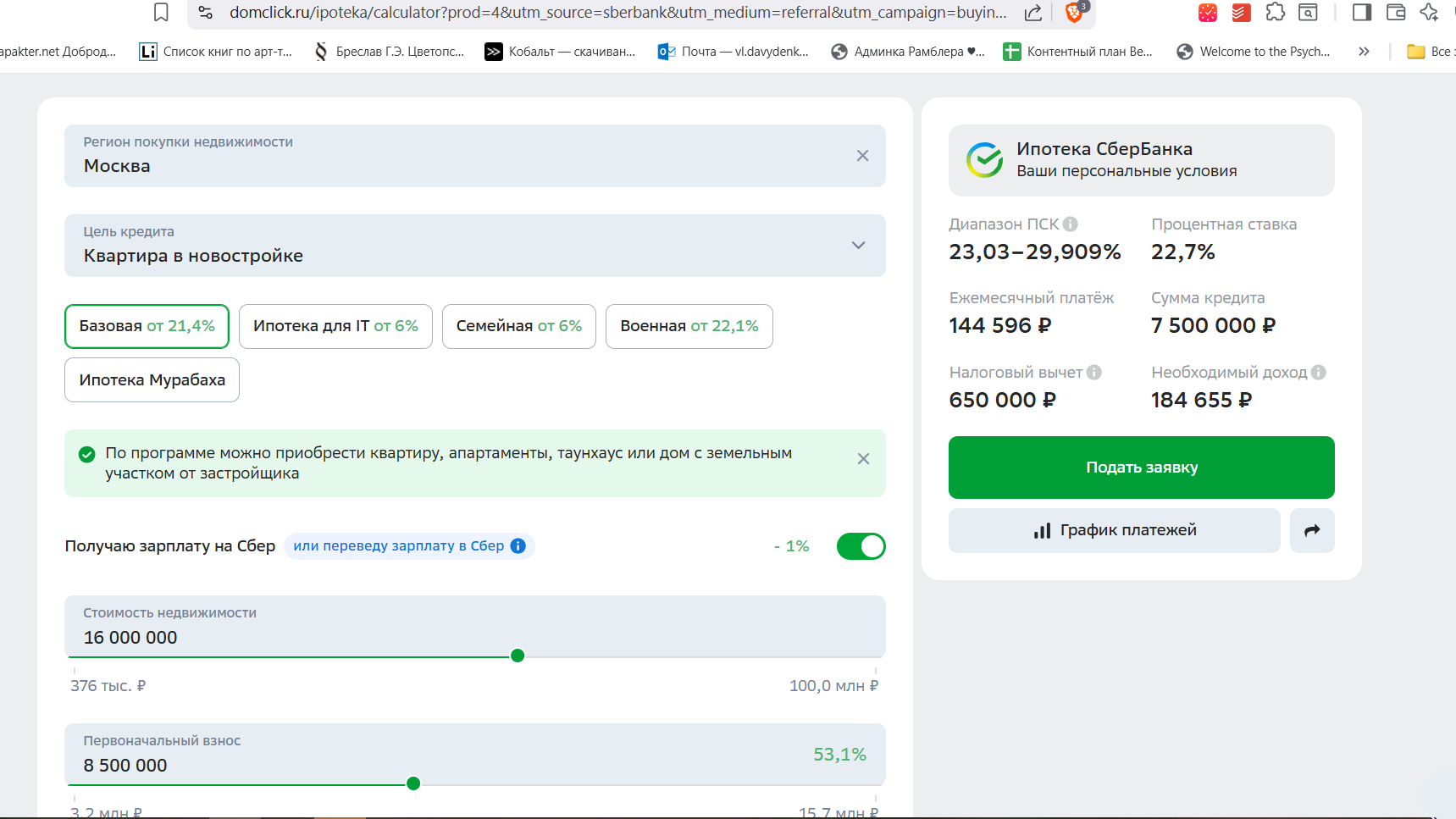This screenshot has width=1456, height=819.
Task: Open the Leo AI sparkle icon
Action: point(1429,13)
